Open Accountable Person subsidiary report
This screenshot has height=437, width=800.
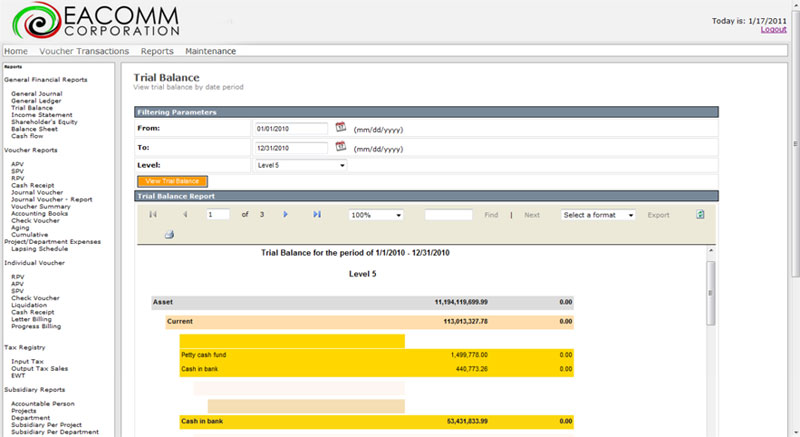(43, 404)
